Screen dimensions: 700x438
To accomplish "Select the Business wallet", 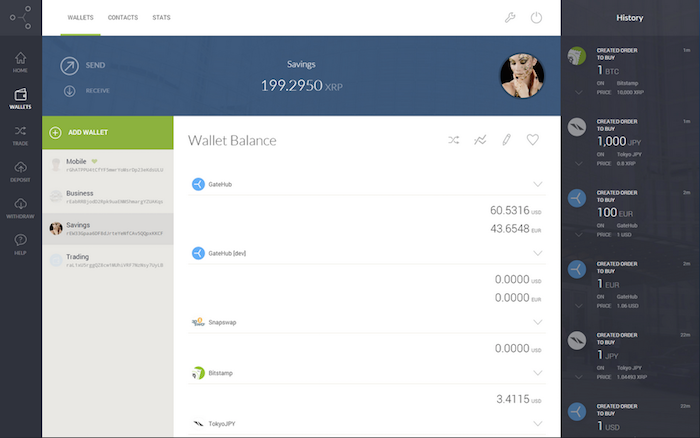I will (108, 197).
